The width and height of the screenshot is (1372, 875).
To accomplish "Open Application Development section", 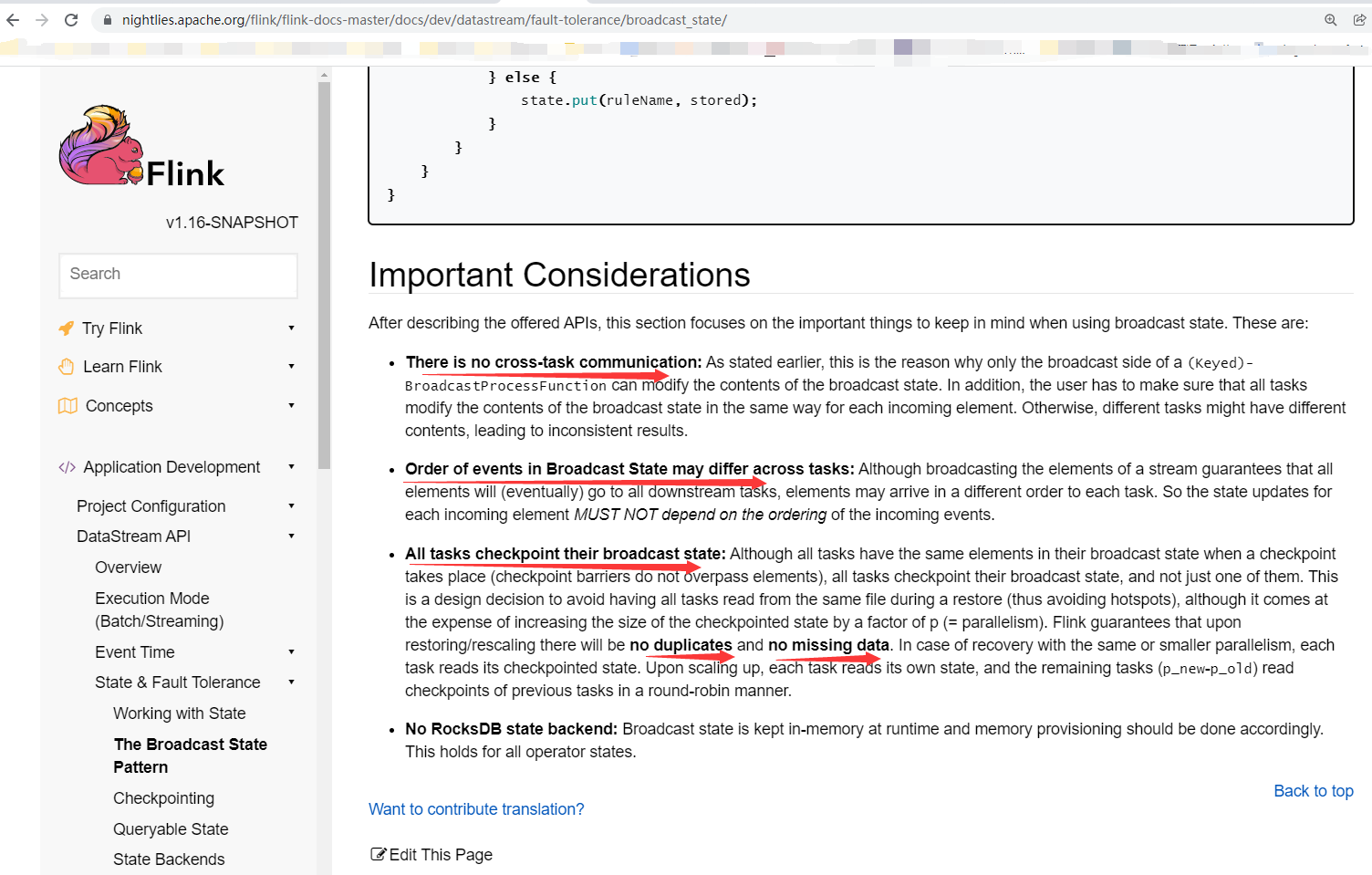I will point(171,467).
